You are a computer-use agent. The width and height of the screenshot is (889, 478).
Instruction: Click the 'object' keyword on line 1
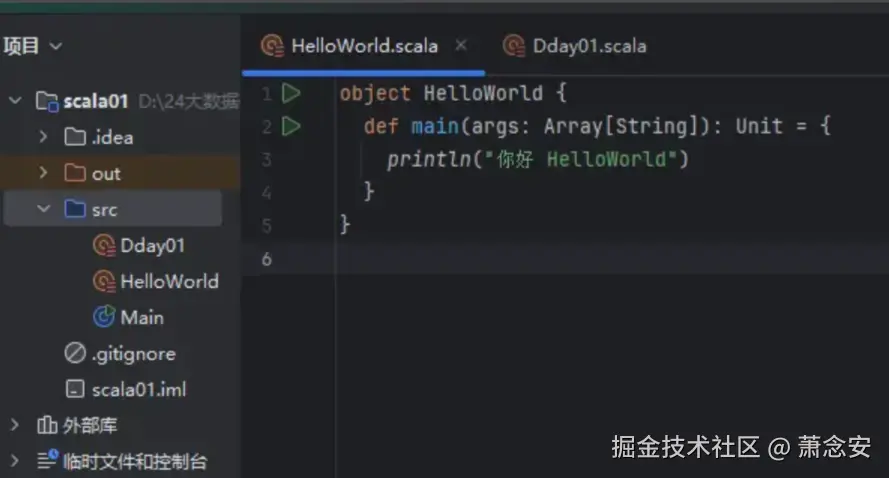(x=375, y=94)
